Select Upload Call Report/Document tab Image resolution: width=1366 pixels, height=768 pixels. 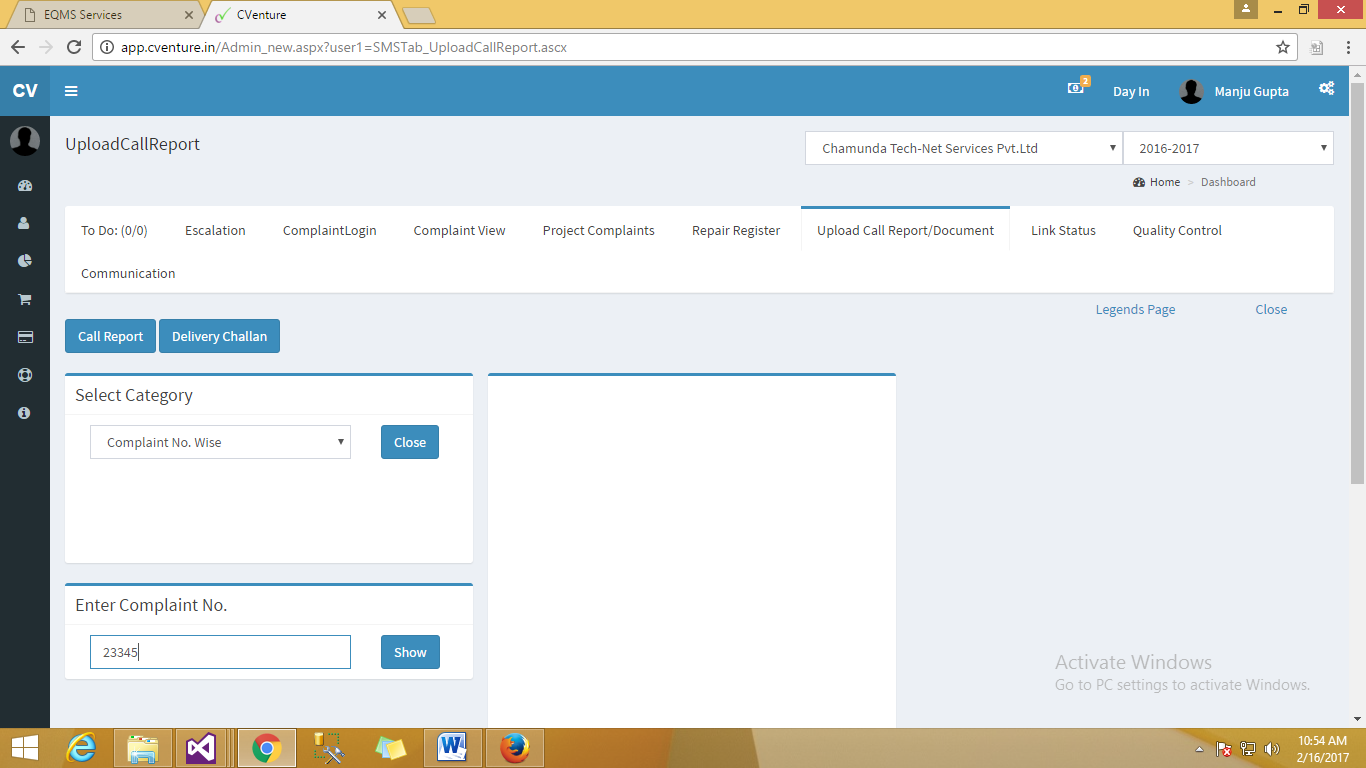[x=905, y=230]
